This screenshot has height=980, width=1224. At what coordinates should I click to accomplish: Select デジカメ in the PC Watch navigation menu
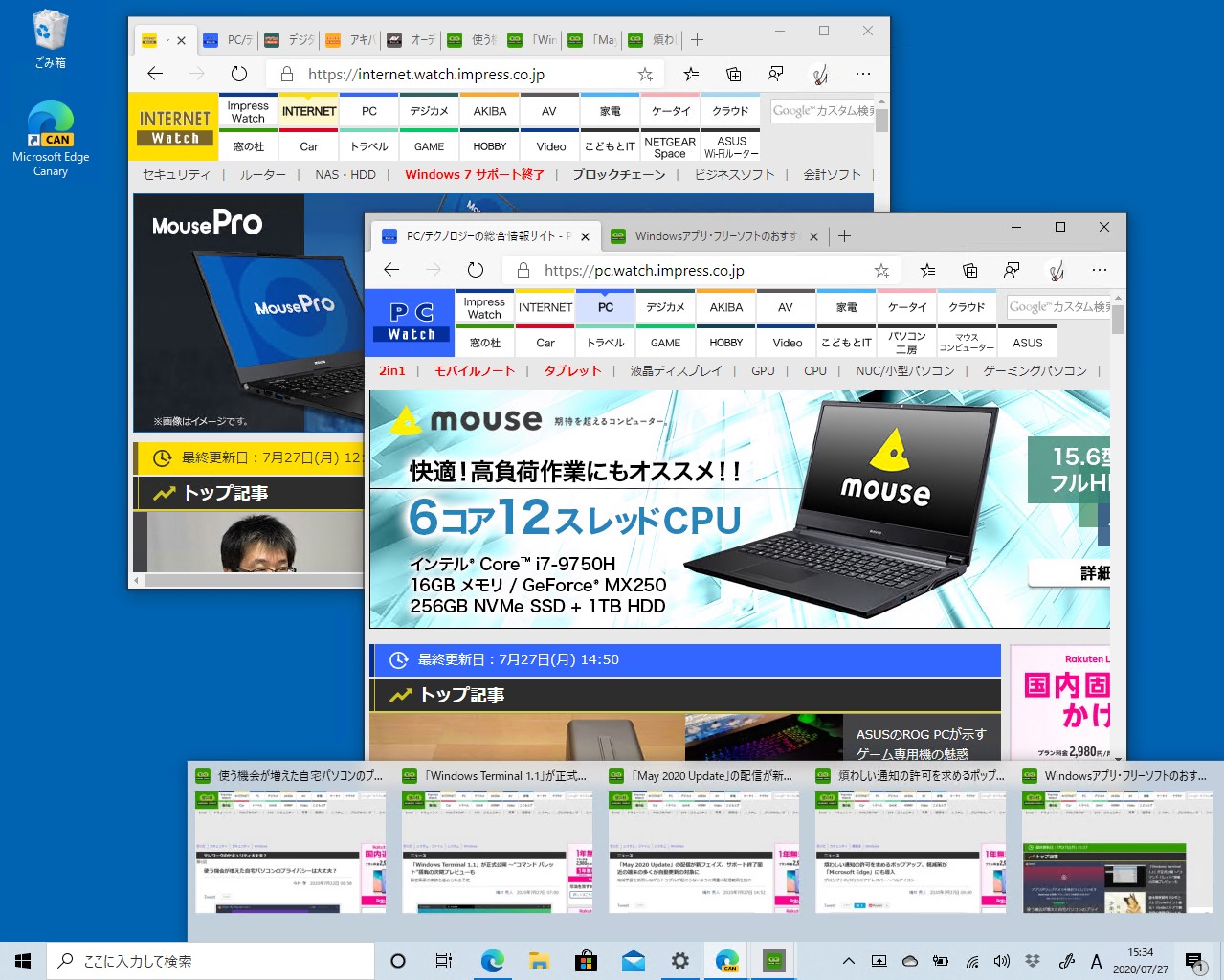tap(664, 306)
